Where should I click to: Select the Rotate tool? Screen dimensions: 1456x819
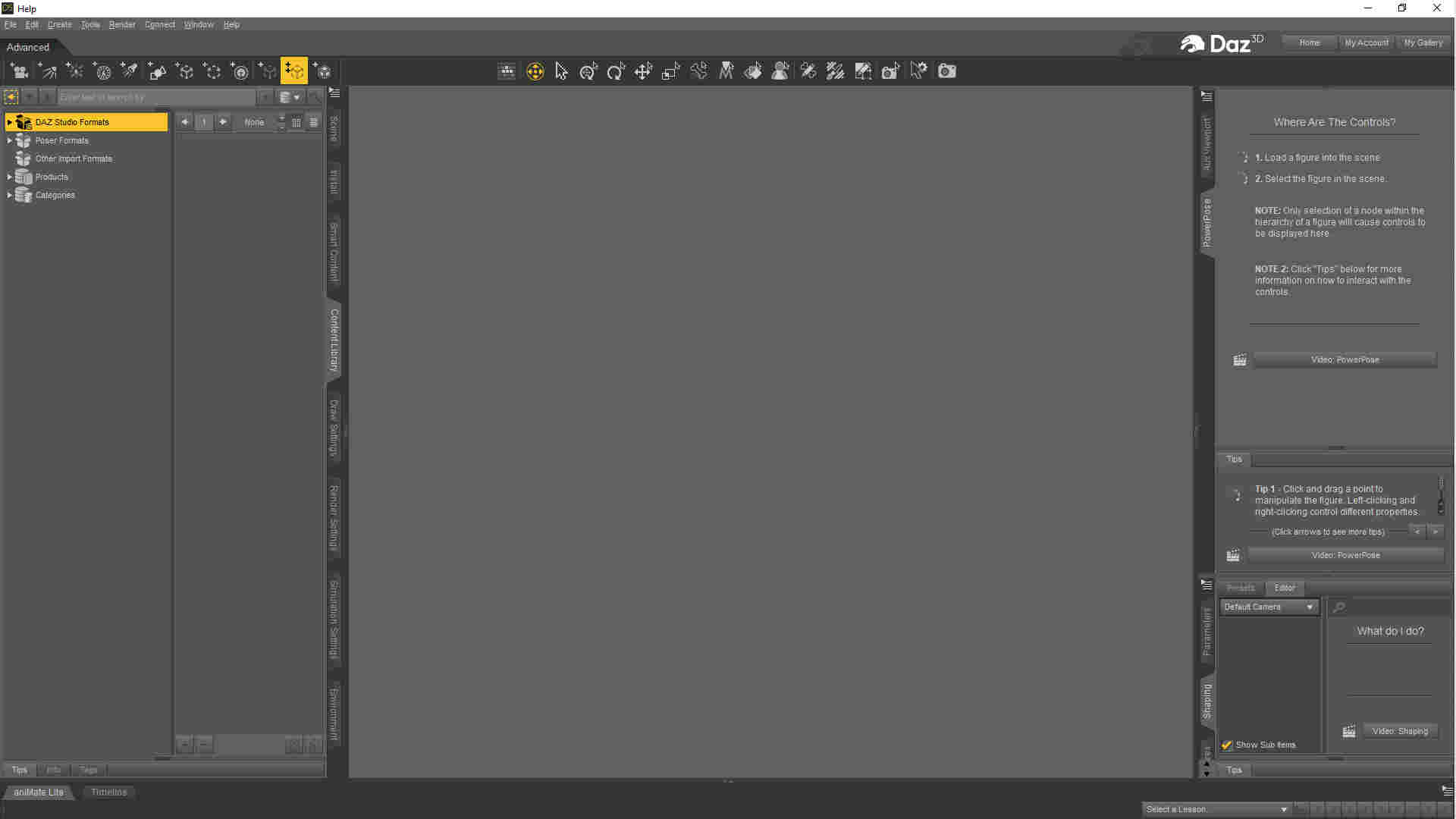[616, 71]
